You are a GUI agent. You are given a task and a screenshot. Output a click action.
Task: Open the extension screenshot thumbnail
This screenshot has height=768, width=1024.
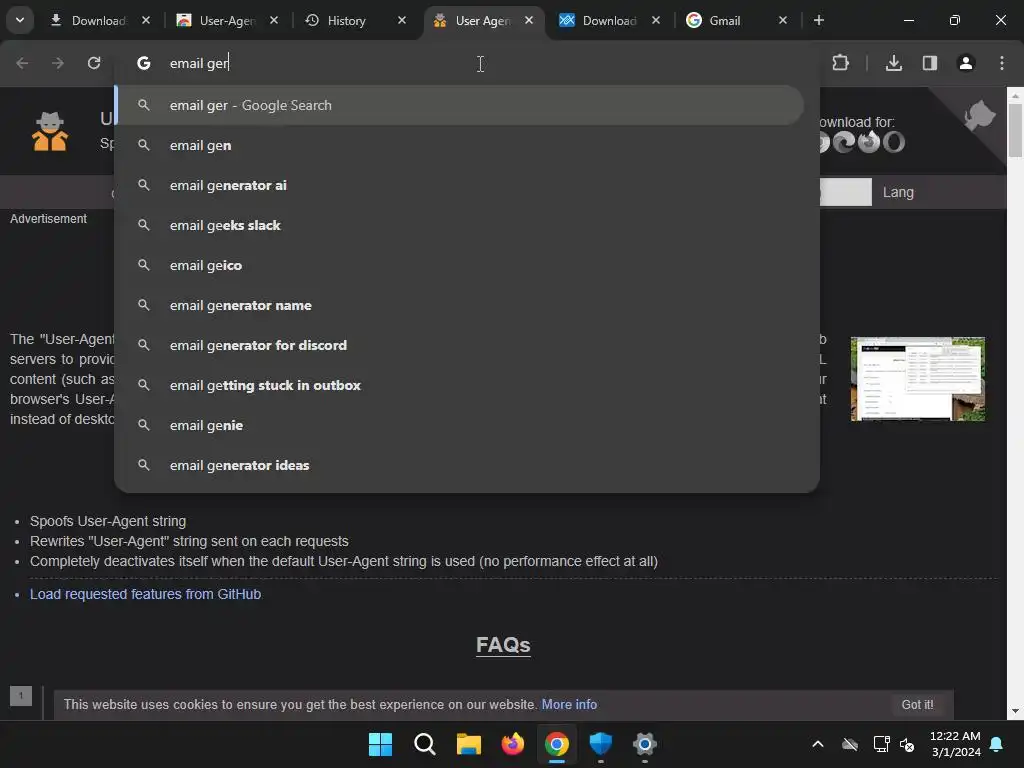pyautogui.click(x=918, y=379)
